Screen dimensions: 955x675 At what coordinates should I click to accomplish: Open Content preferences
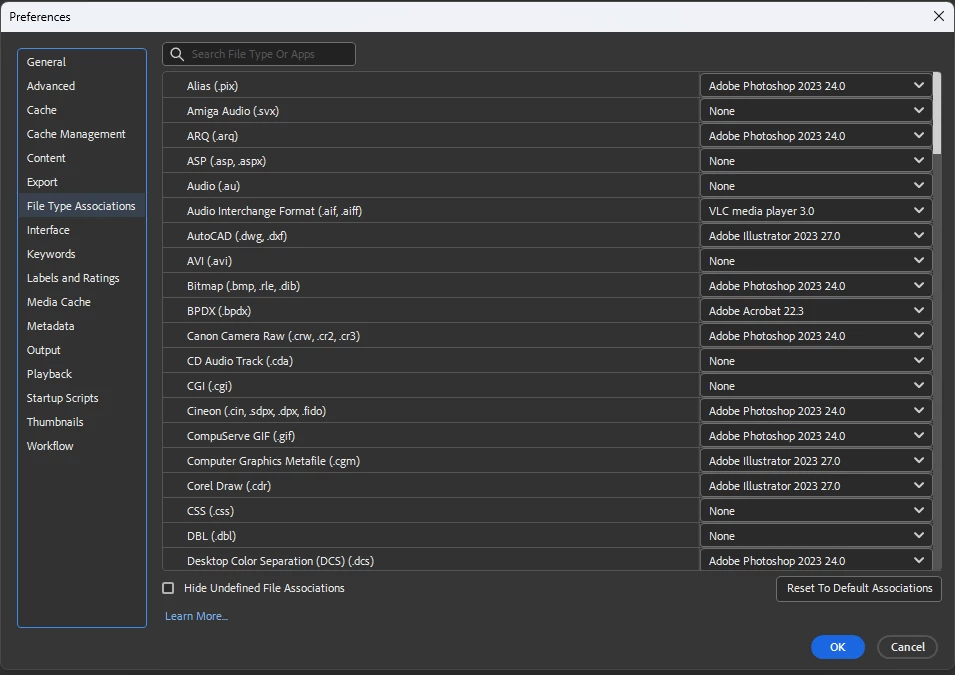click(x=46, y=158)
